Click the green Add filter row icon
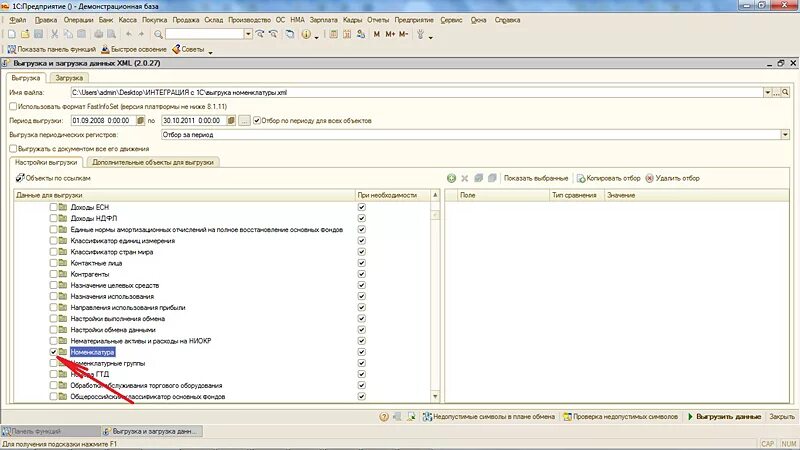The height and width of the screenshot is (450, 800). (x=451, y=178)
